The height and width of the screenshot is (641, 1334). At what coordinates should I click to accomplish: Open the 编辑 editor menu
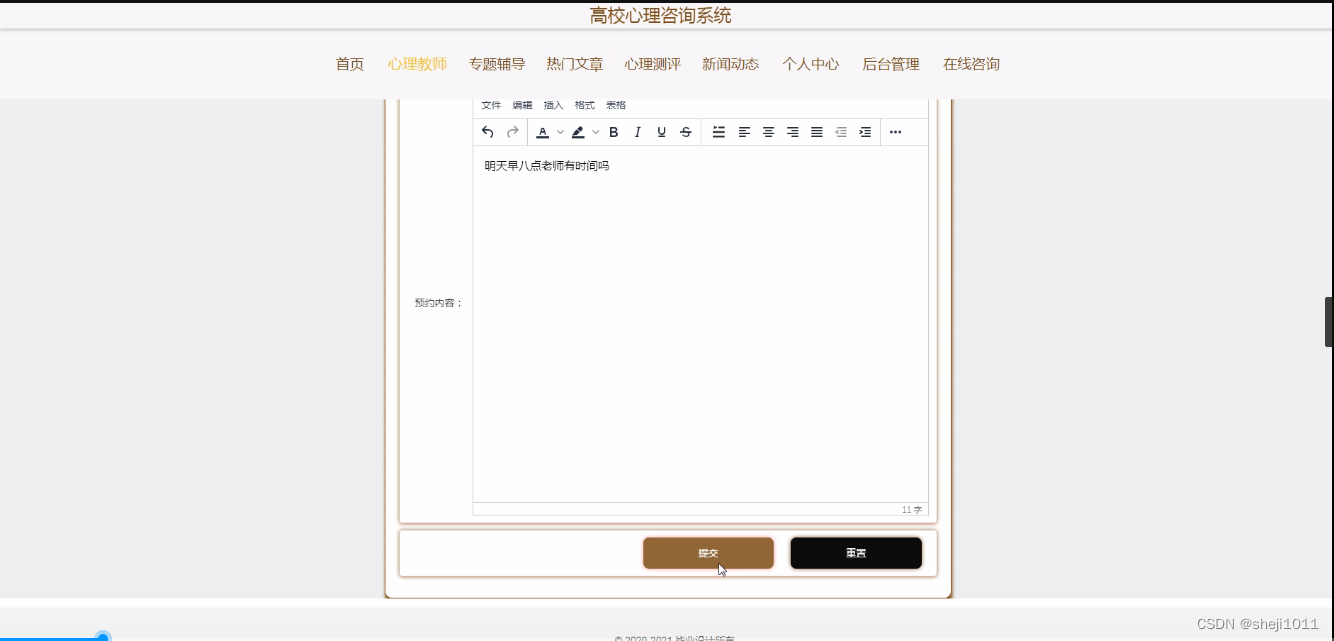point(522,105)
